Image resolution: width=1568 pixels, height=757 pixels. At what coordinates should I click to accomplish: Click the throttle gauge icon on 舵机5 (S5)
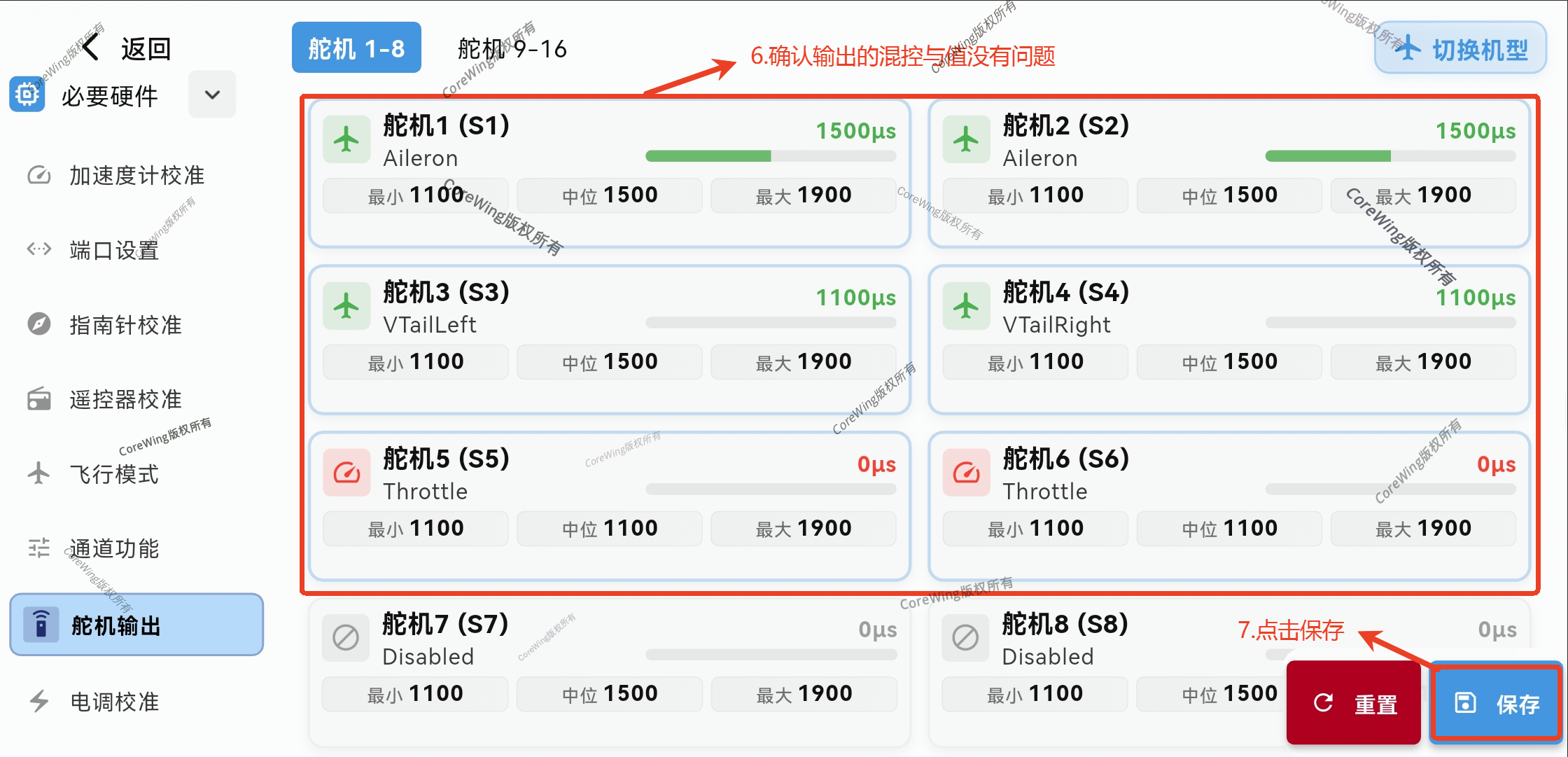(x=346, y=473)
